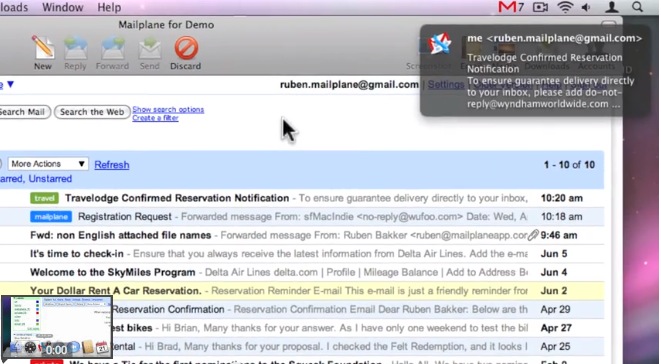Click the Forward toolbar icon

tap(112, 48)
